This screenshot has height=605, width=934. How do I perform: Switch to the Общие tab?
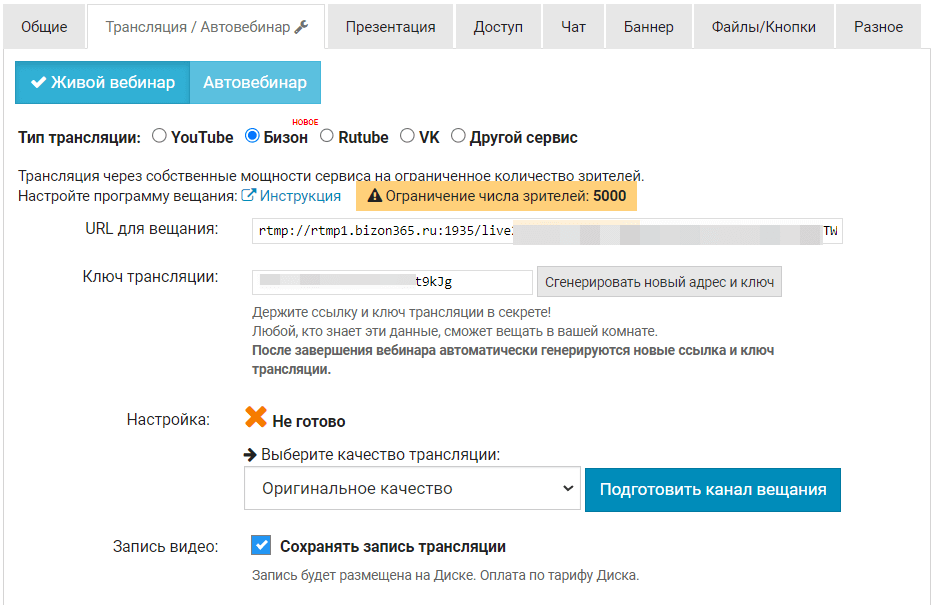click(x=44, y=27)
